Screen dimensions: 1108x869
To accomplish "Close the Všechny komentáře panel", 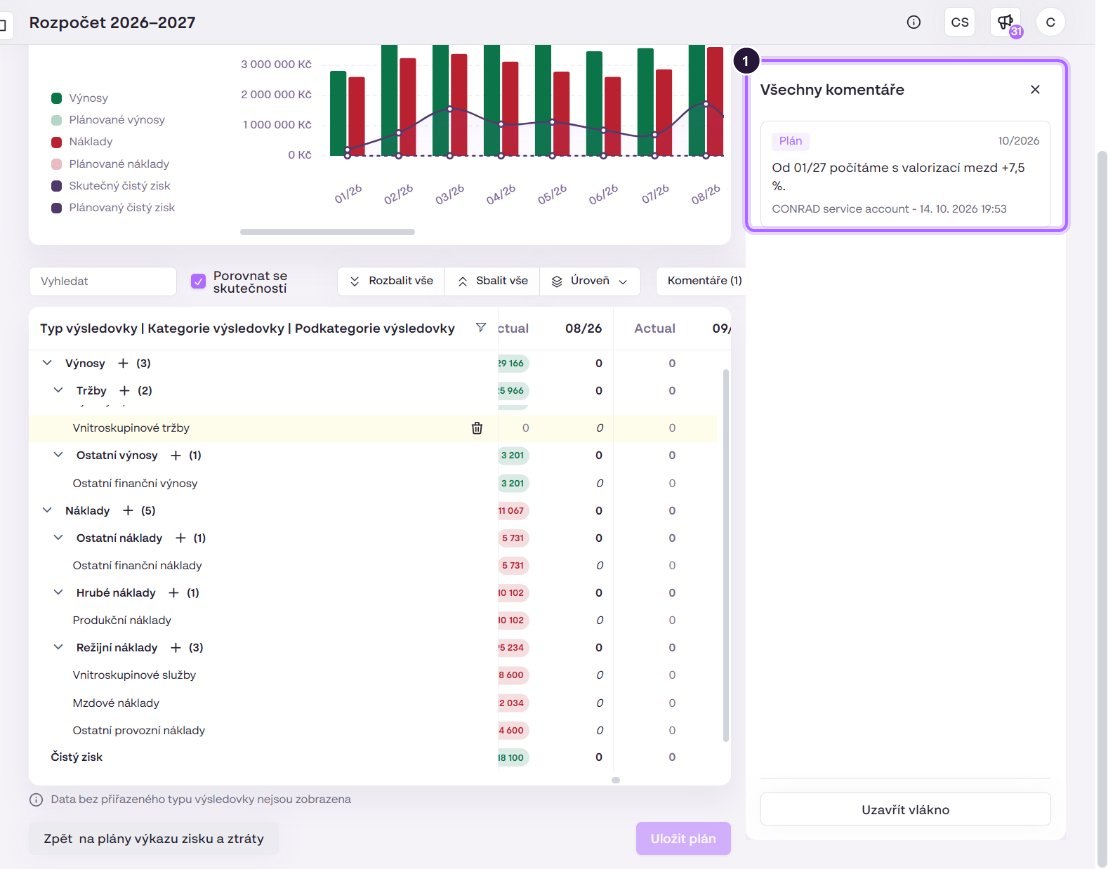I will point(1035,90).
